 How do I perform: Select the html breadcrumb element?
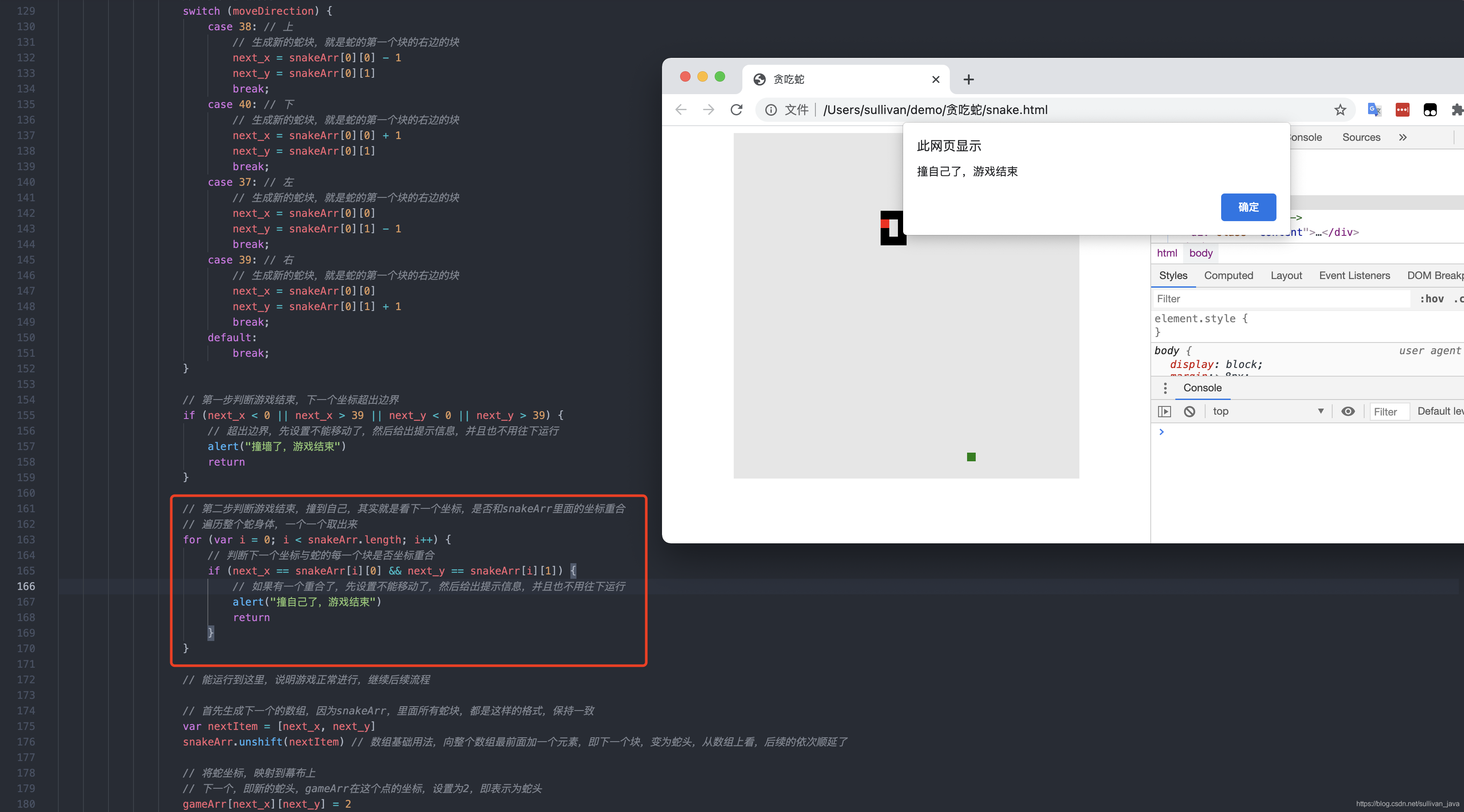[1166, 253]
